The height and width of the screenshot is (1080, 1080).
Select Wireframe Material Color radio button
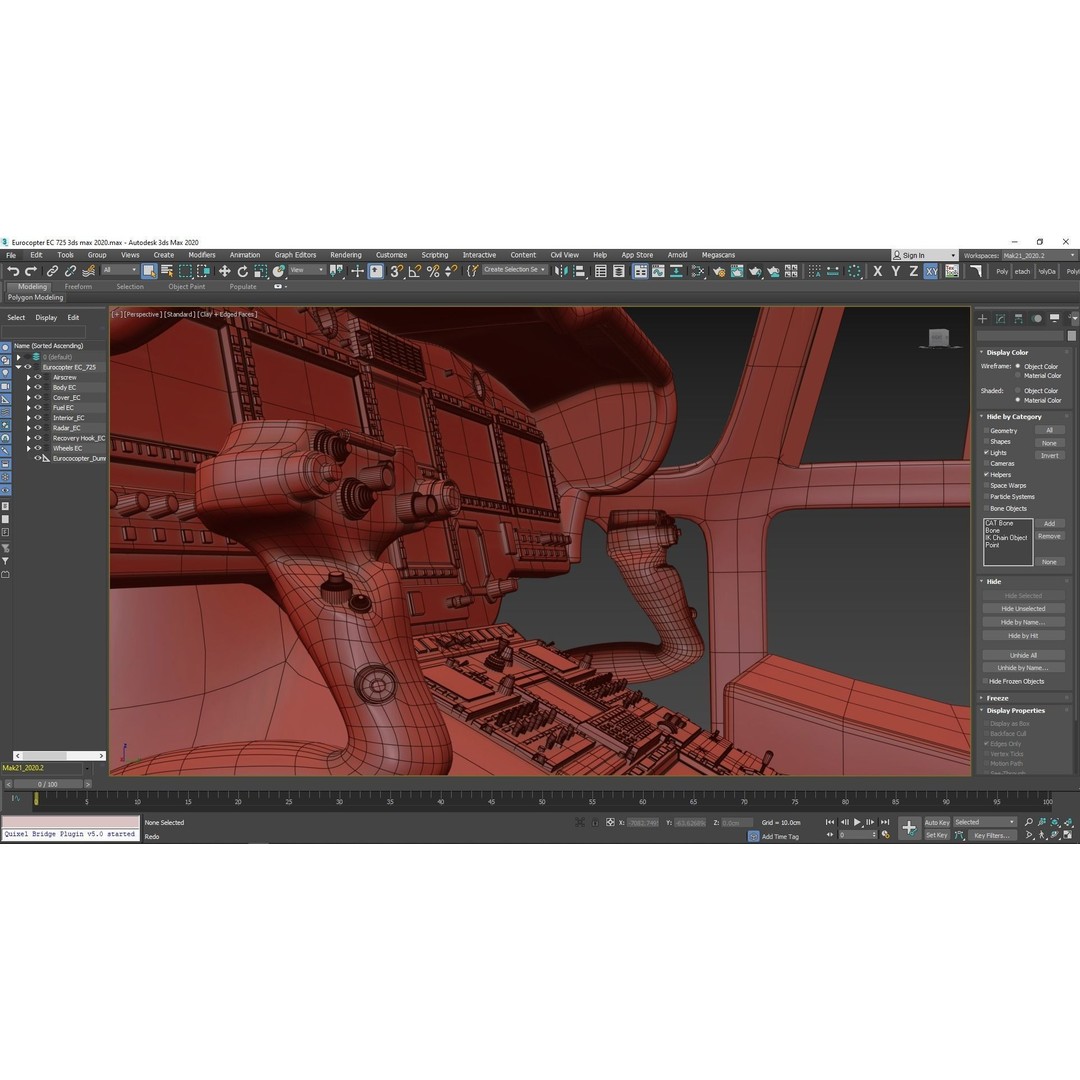[x=1018, y=375]
